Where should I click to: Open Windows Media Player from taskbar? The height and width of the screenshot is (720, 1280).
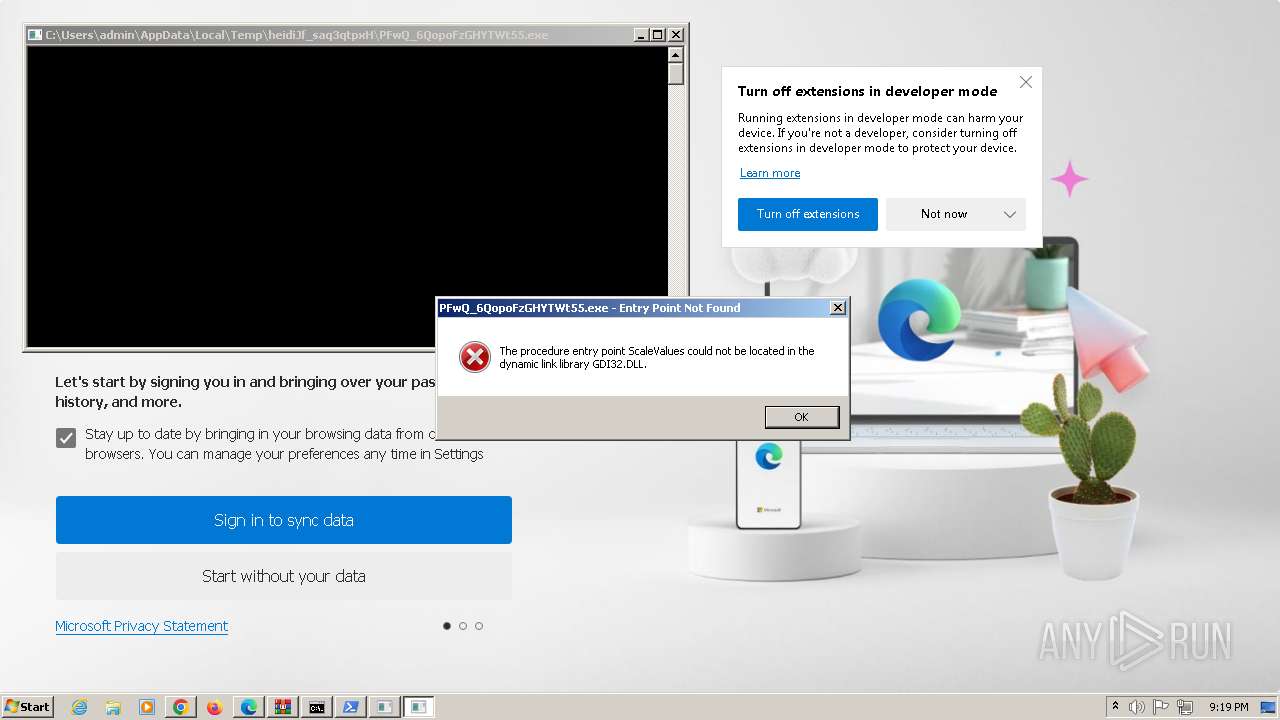click(x=147, y=707)
